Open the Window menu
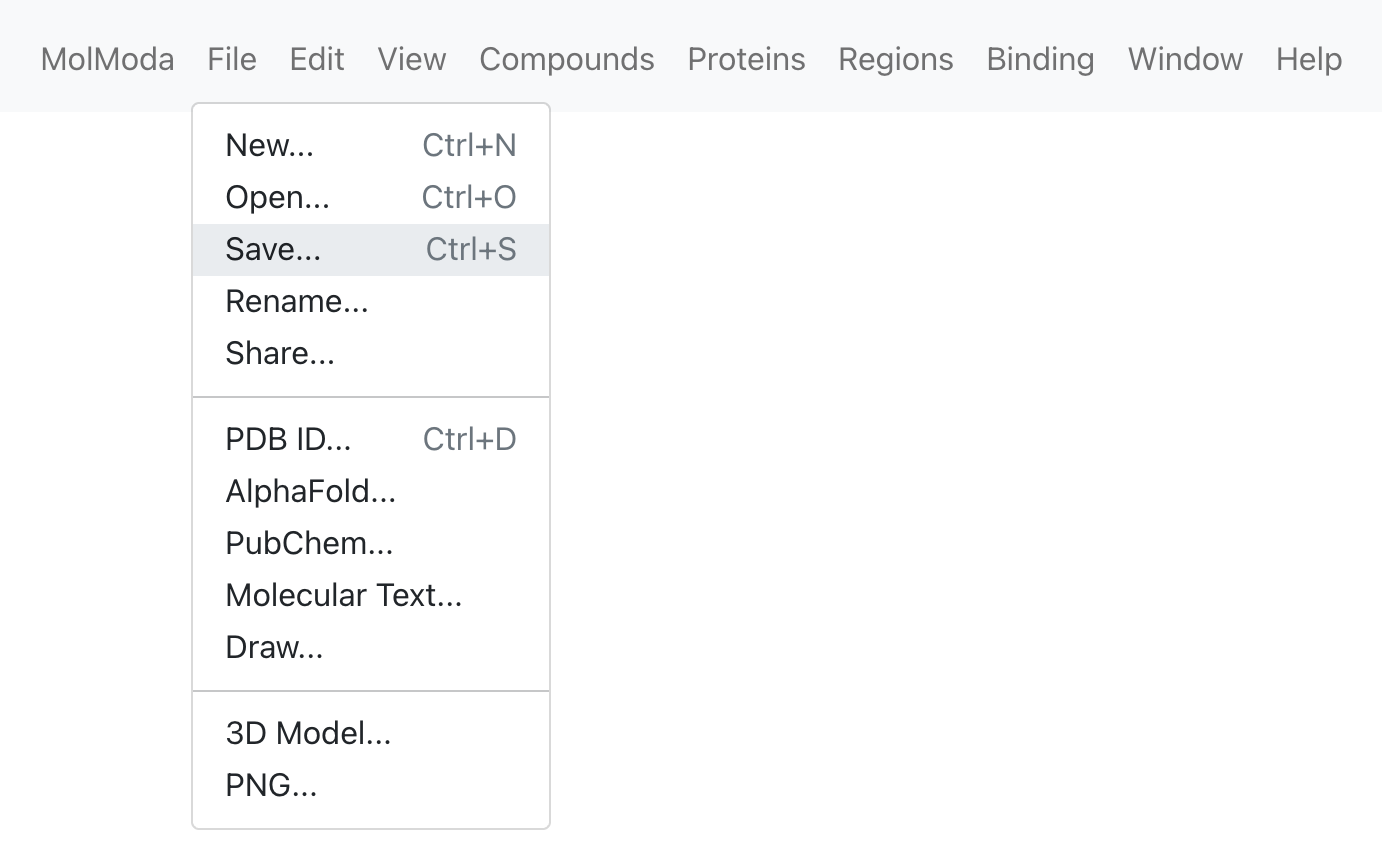Viewport: 1382px width, 854px height. [x=1185, y=59]
